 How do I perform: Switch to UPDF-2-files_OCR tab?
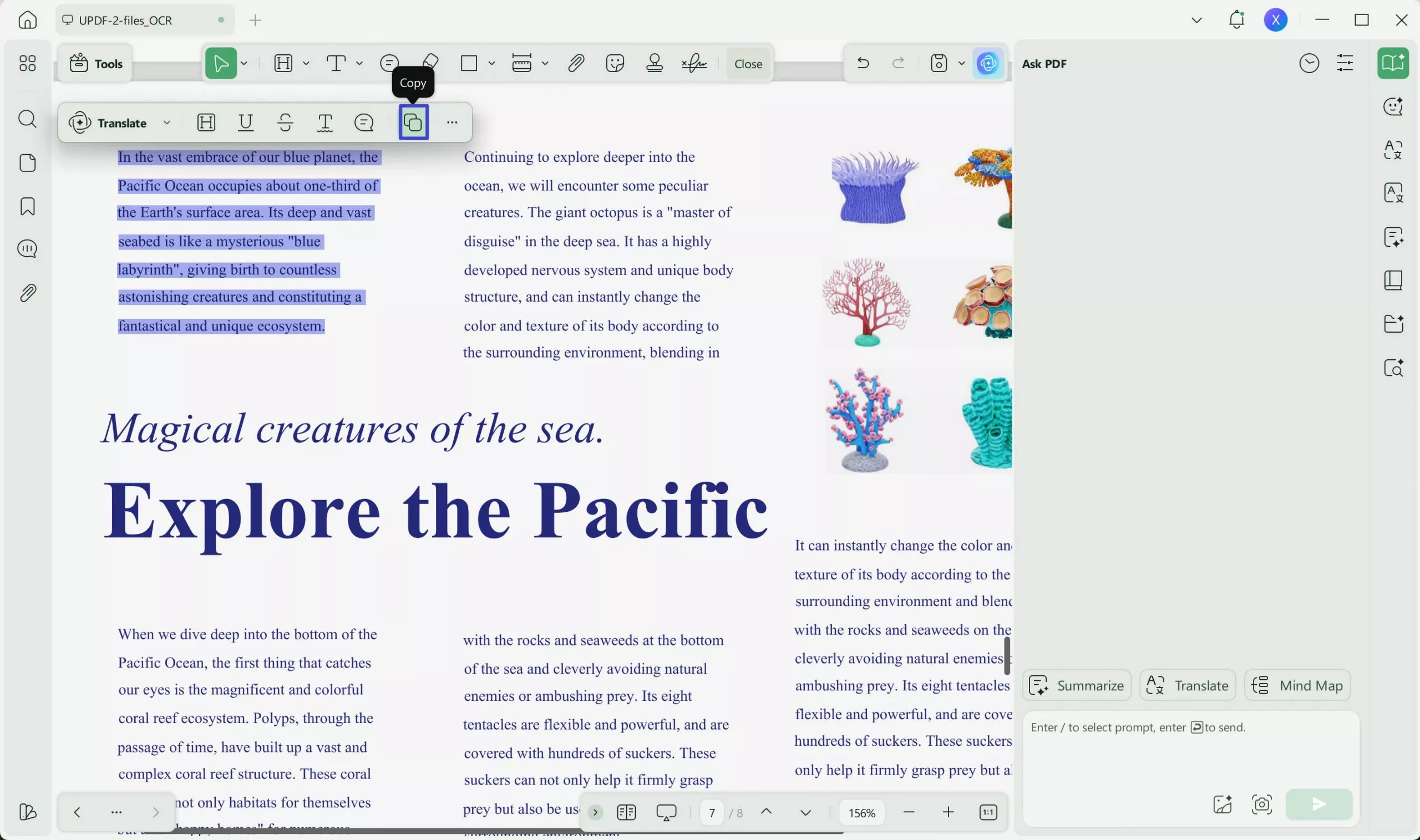[x=126, y=21]
